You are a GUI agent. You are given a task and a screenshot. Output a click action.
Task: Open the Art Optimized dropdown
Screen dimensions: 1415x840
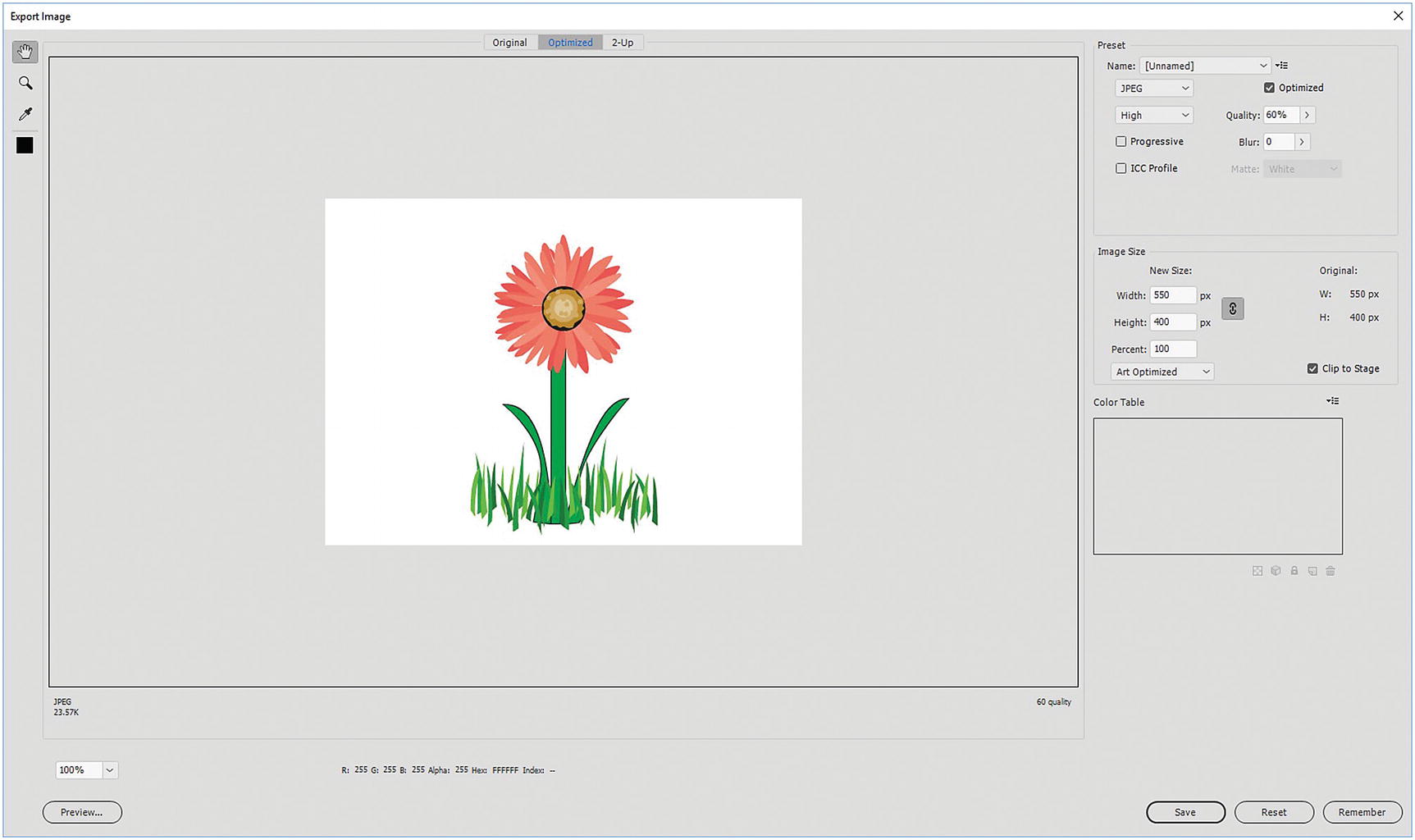(1162, 372)
